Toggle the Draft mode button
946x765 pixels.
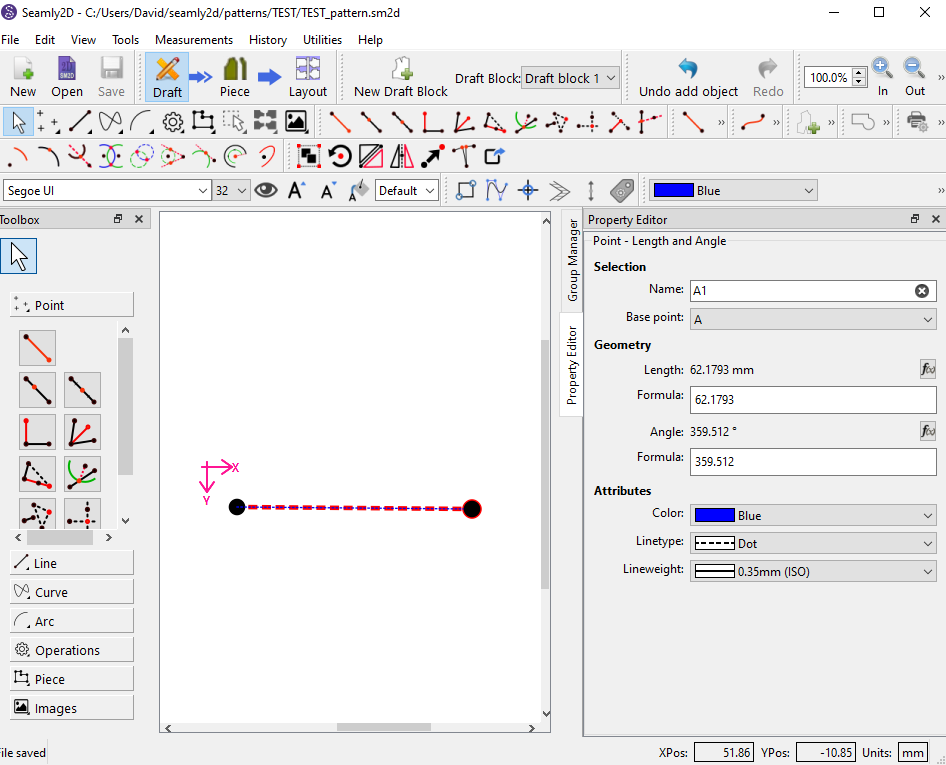[167, 76]
